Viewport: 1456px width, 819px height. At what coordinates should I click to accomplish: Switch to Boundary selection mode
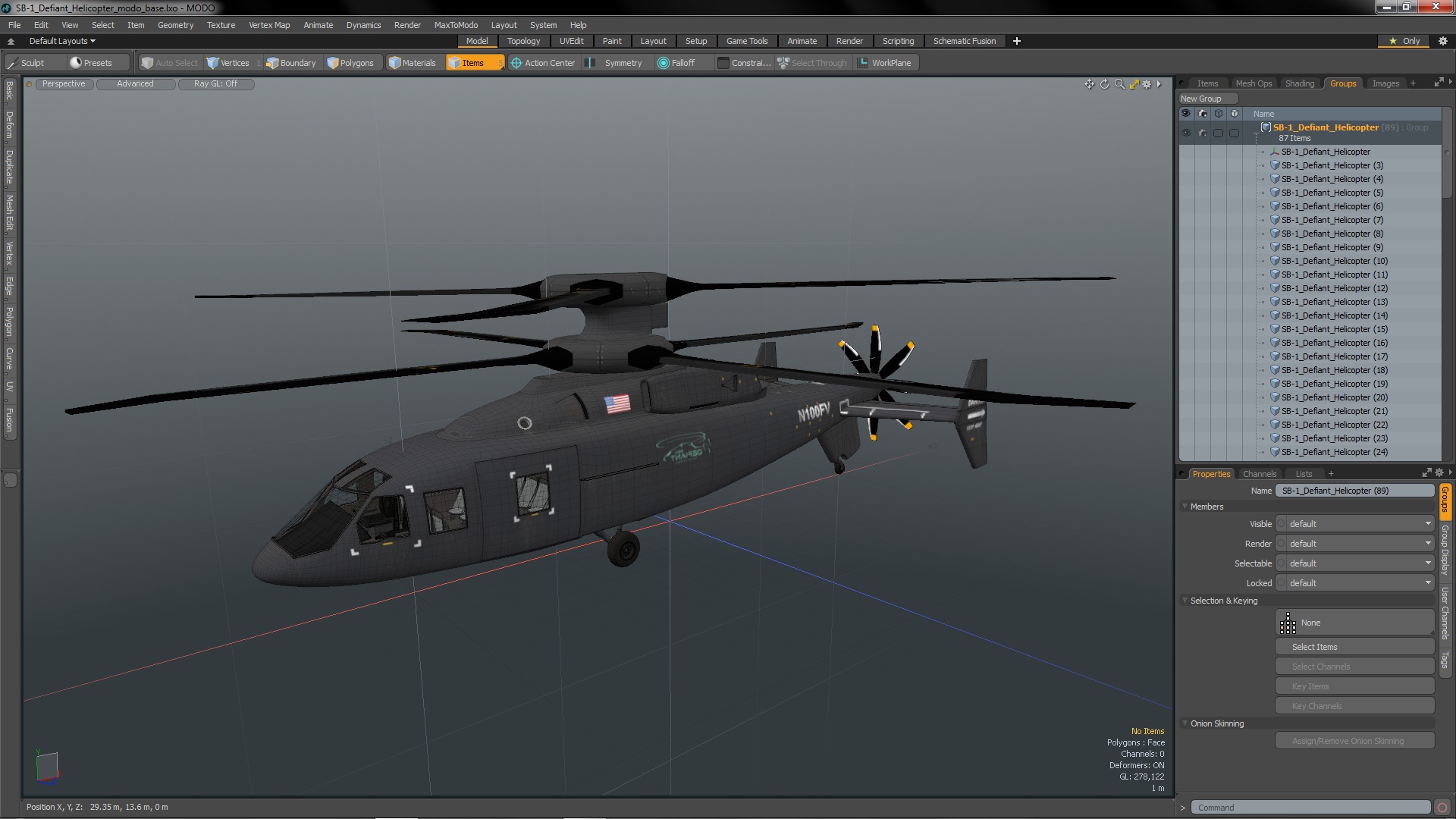(291, 63)
